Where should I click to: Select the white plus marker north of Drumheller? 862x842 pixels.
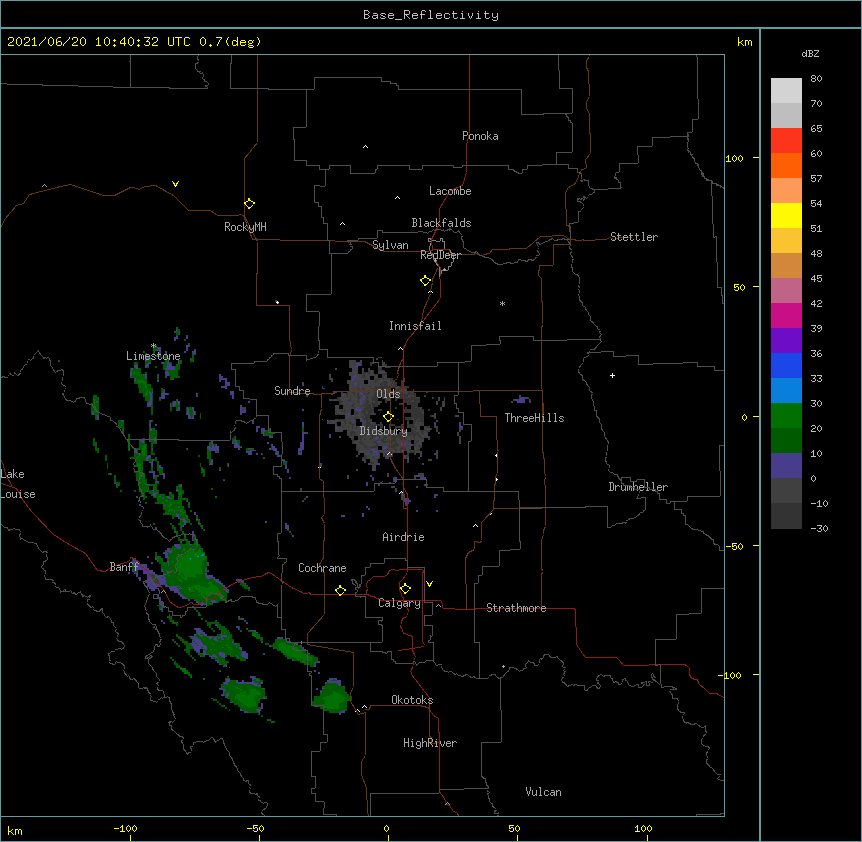point(612,375)
